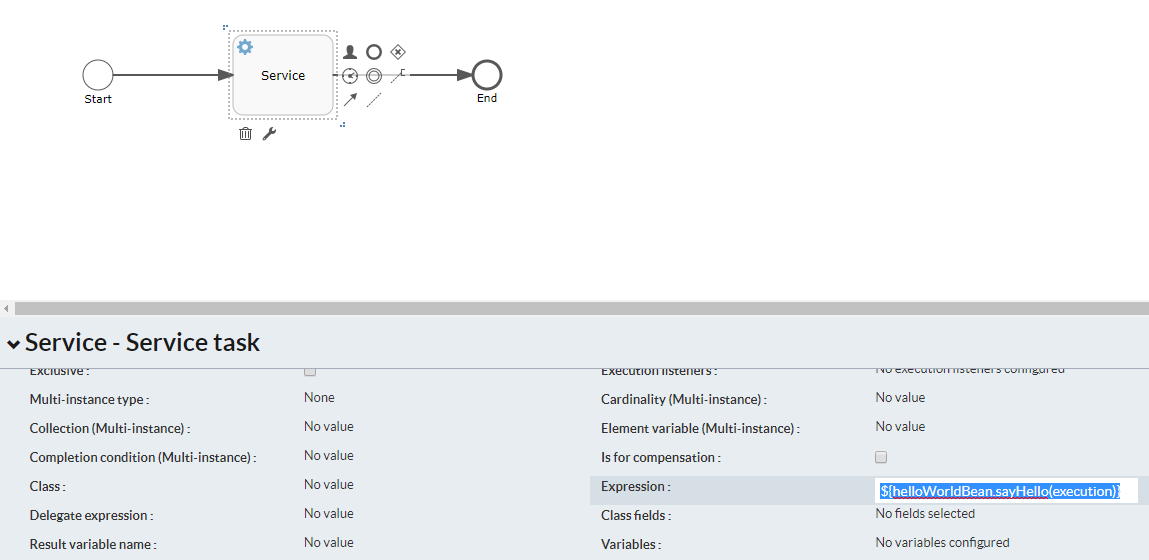Image resolution: width=1149 pixels, height=560 pixels.
Task: Edit the Collection (Multi-instance) value
Action: (x=329, y=427)
